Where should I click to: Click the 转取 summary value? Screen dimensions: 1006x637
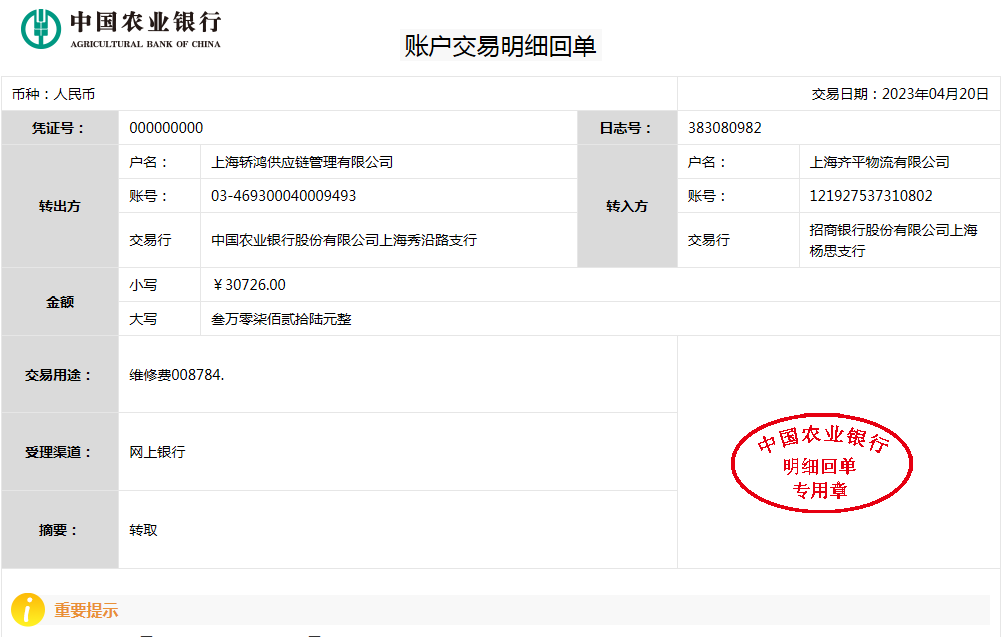[x=143, y=530]
